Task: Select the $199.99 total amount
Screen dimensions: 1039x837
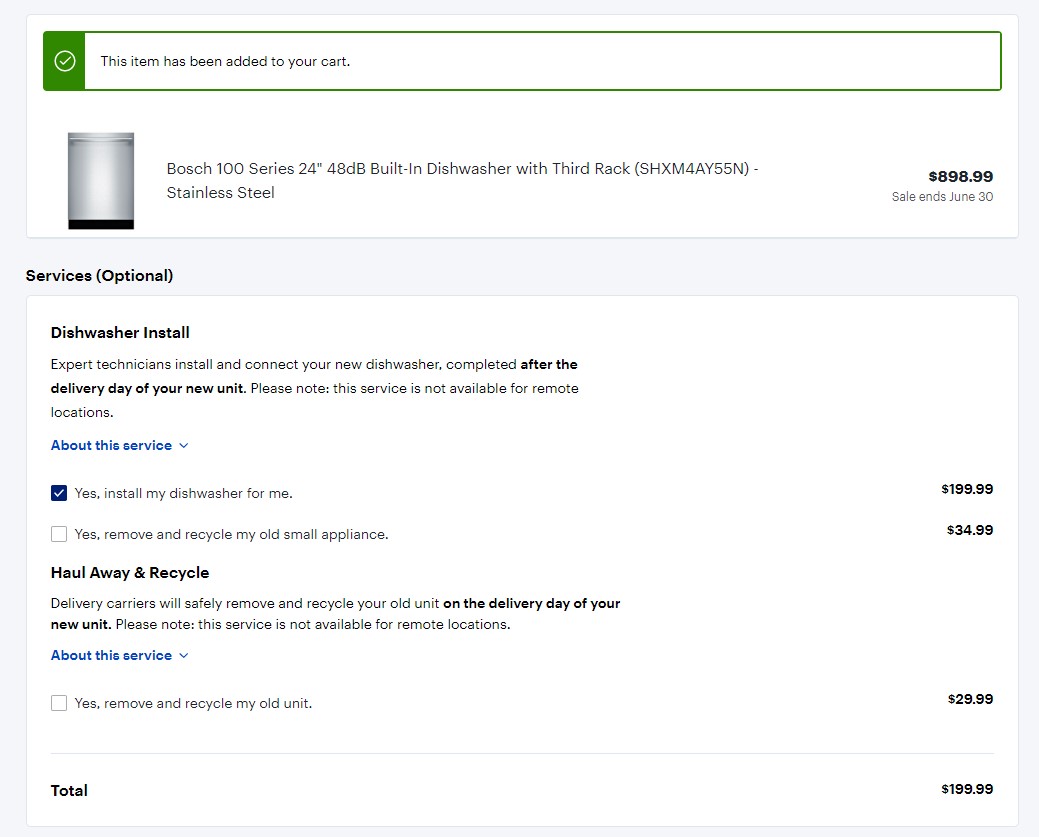Action: (x=967, y=789)
